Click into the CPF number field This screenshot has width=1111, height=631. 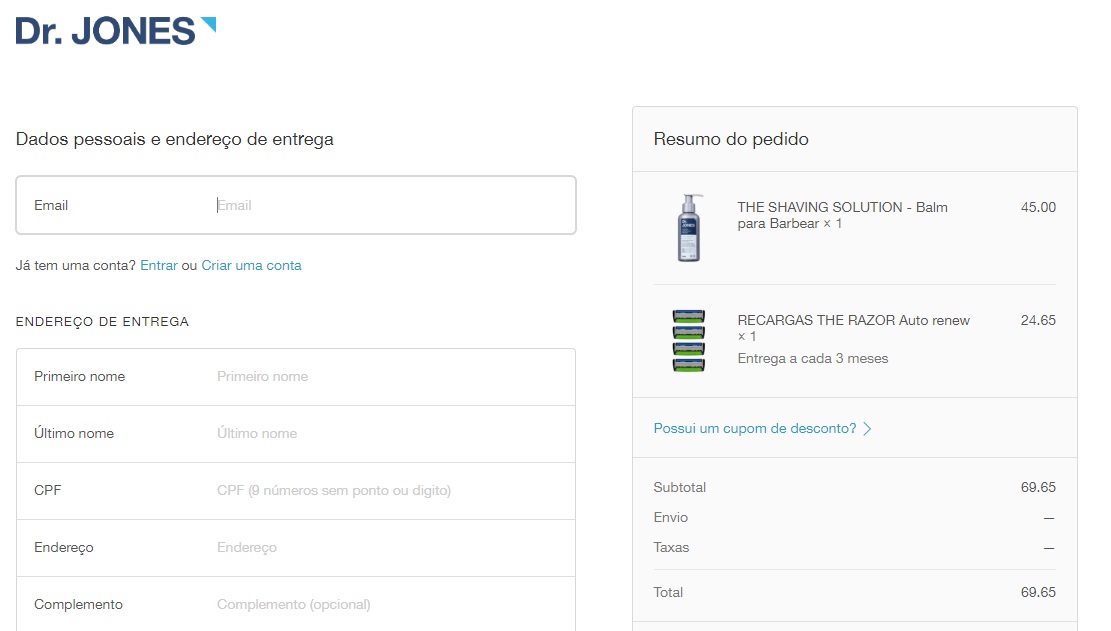(296, 491)
